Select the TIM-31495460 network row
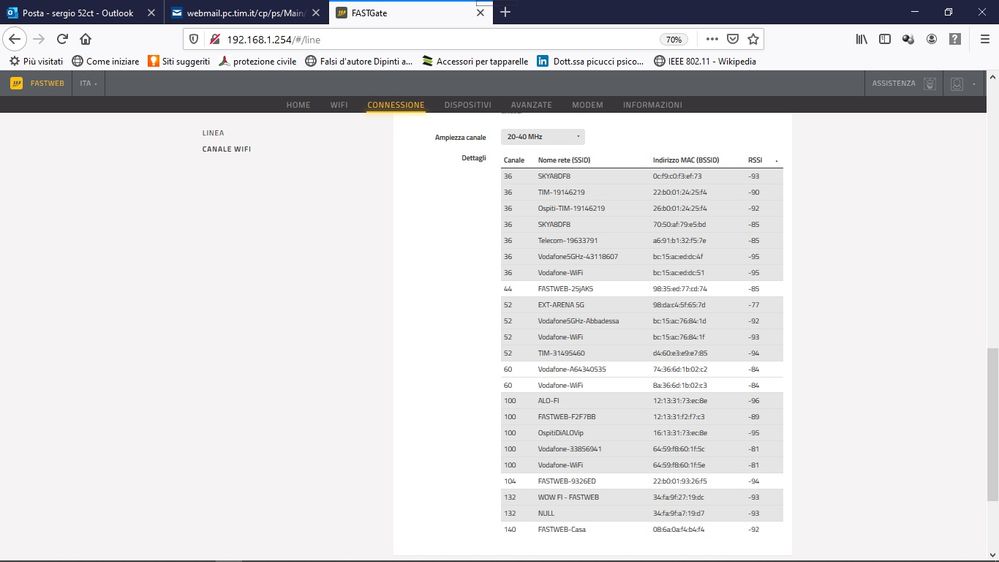Image resolution: width=999 pixels, height=562 pixels. pos(642,353)
